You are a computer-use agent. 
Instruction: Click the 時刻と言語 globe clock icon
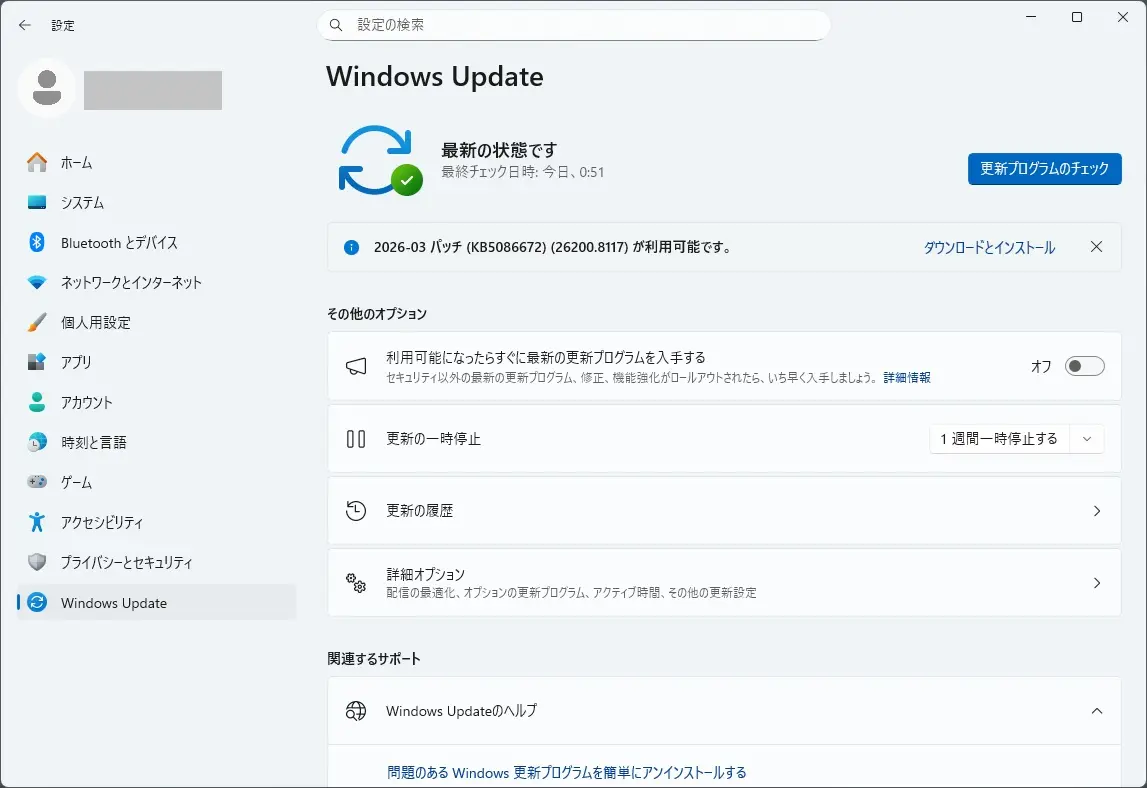37,442
